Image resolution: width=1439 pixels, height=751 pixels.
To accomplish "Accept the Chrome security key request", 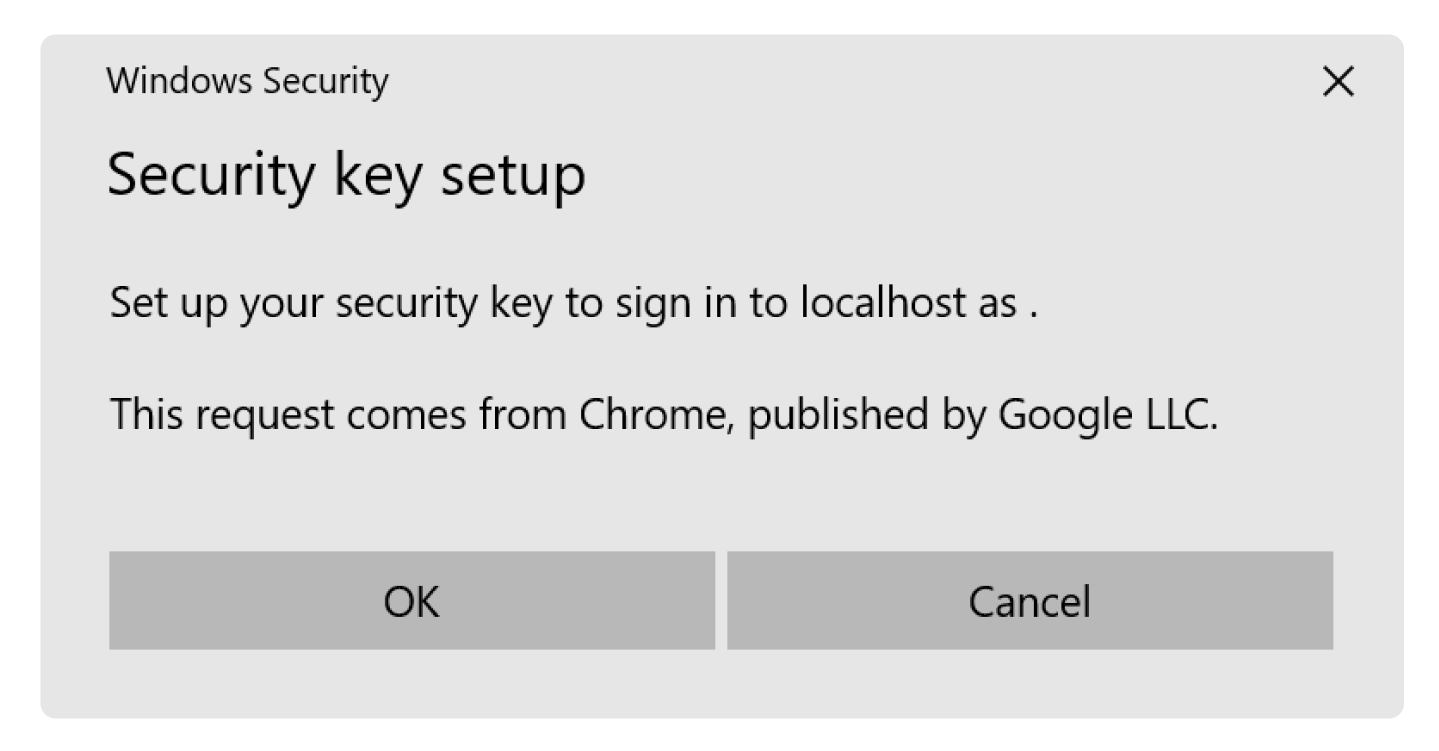I will tap(411, 600).
